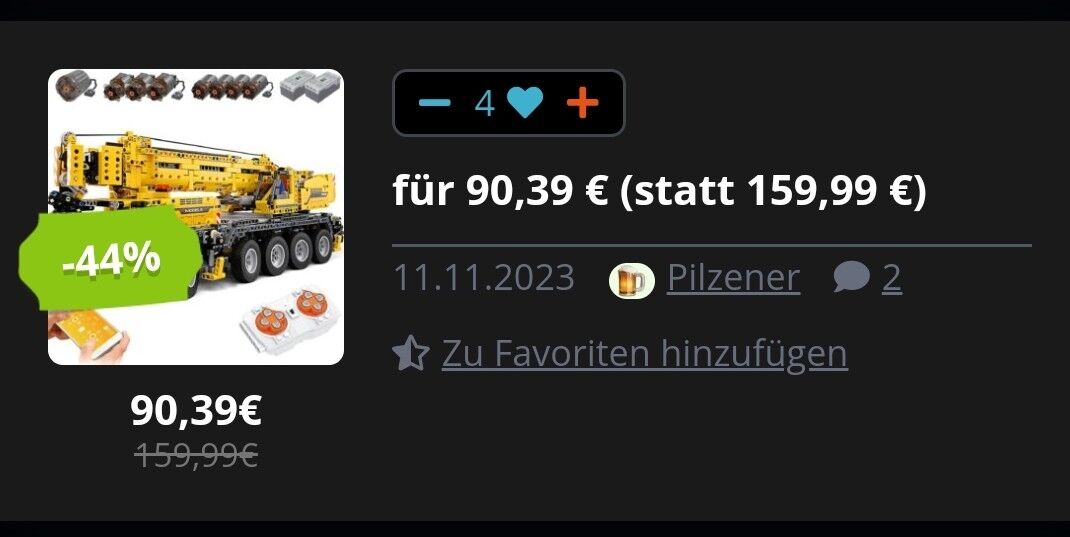Open the comment count link 2

coord(892,278)
